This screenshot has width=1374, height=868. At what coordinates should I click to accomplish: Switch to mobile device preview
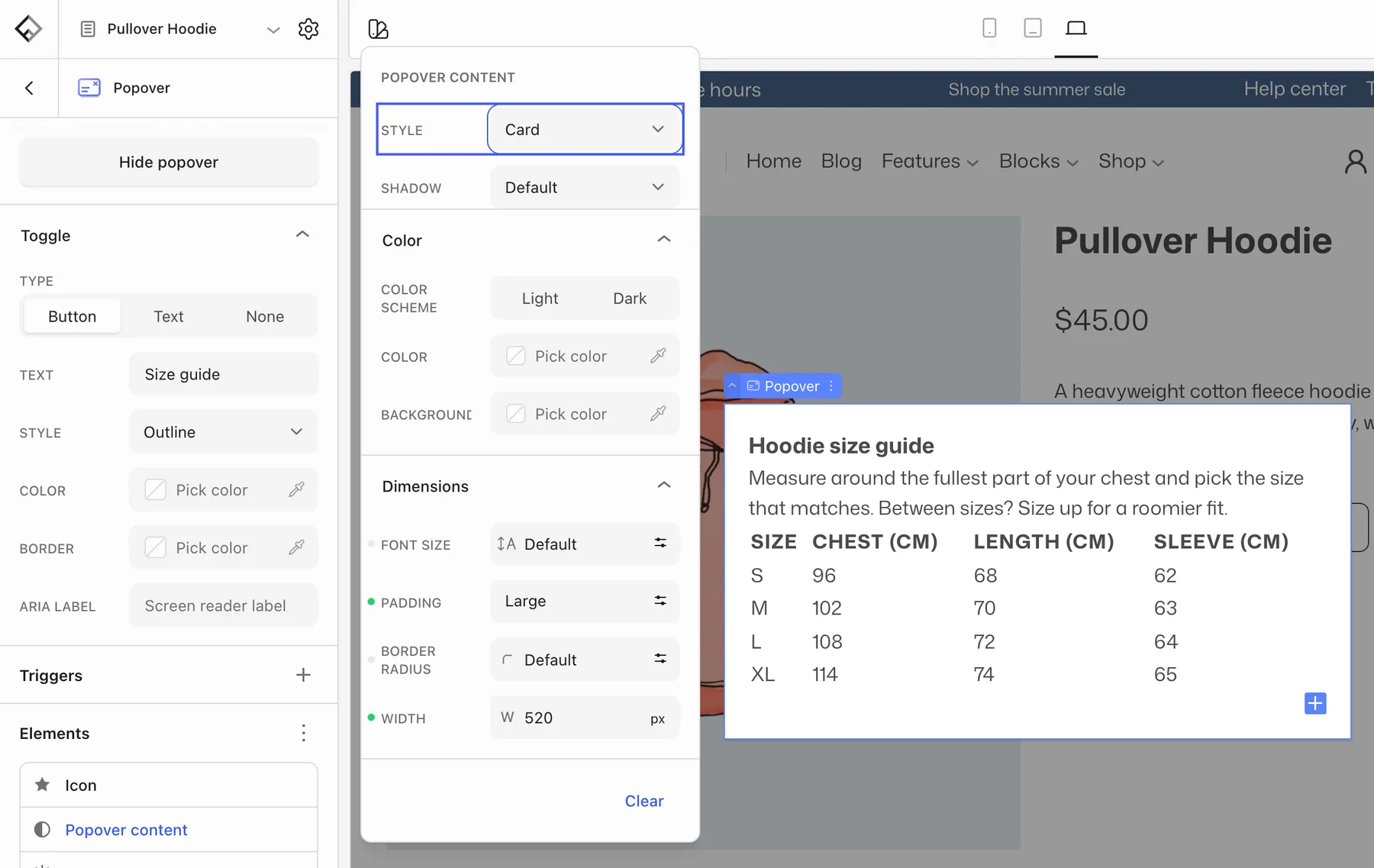coord(989,28)
